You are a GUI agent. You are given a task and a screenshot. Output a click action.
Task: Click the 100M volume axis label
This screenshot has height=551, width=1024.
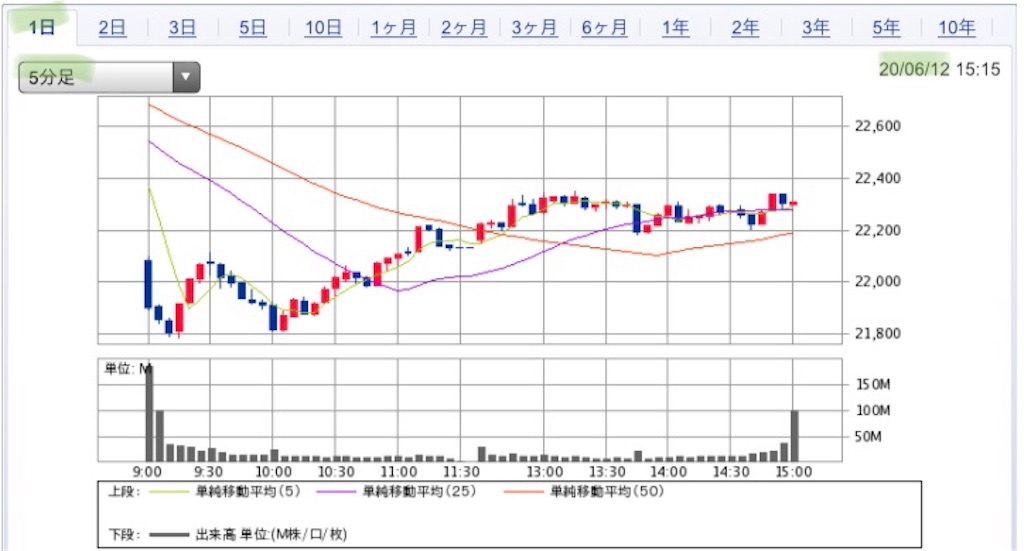point(873,411)
